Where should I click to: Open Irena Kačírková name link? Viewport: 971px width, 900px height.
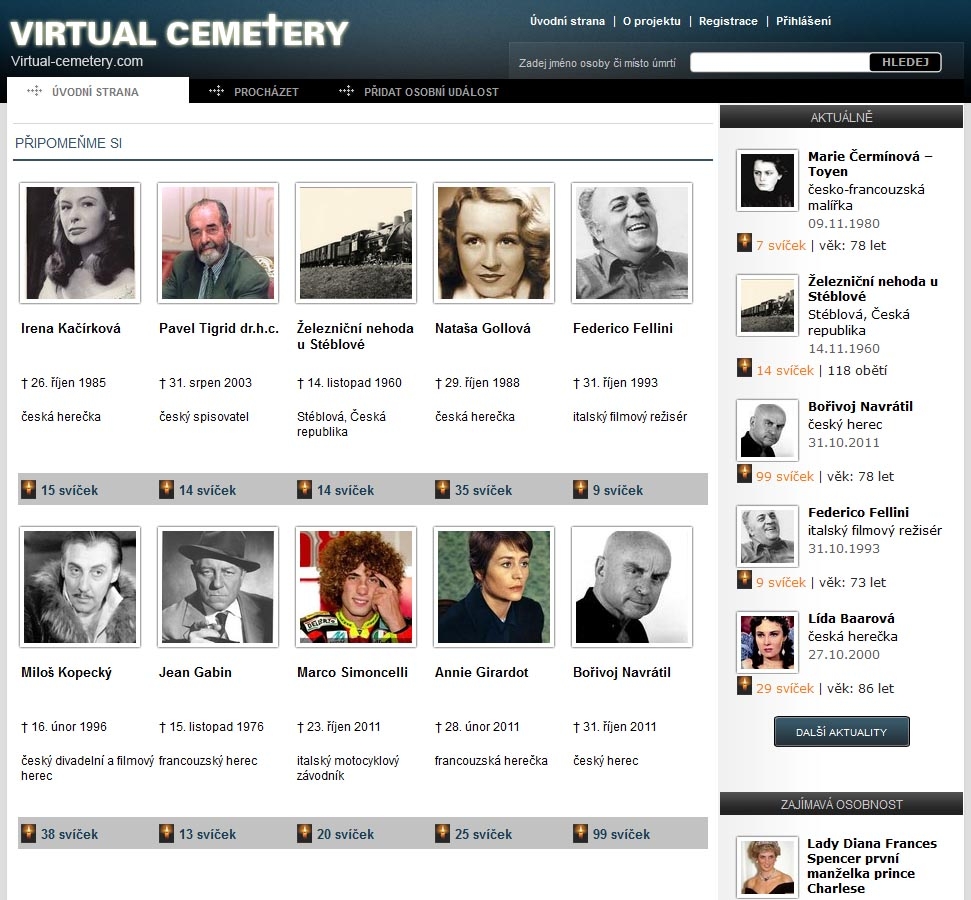[71, 328]
